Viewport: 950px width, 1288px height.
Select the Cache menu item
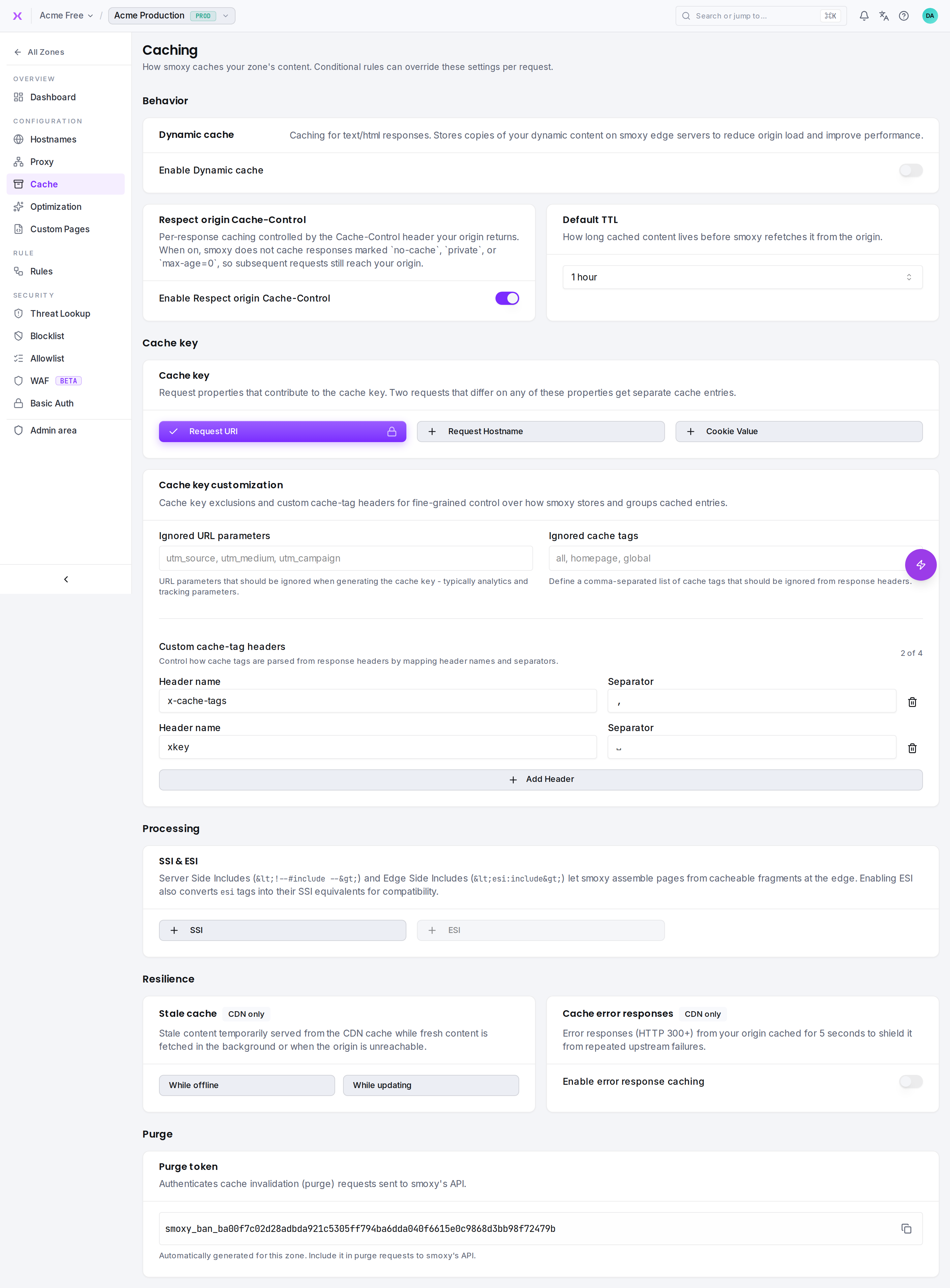coord(66,184)
